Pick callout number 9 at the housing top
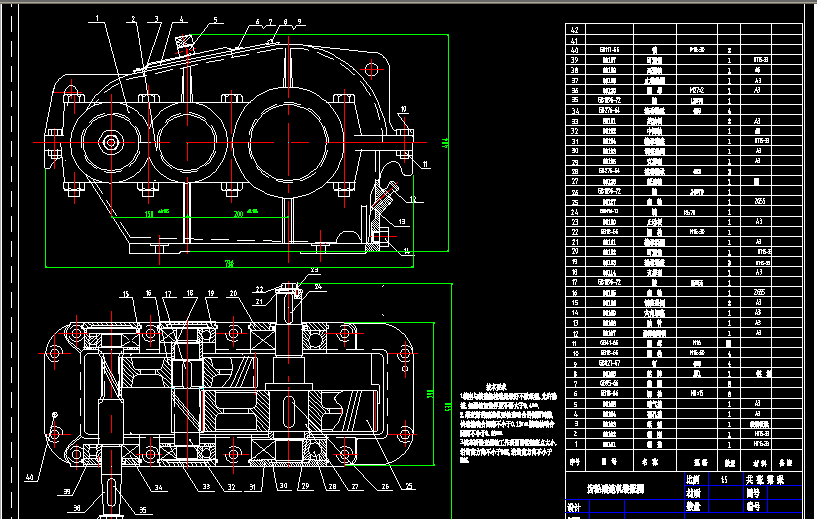Viewport: 817px width, 519px height. click(x=299, y=22)
